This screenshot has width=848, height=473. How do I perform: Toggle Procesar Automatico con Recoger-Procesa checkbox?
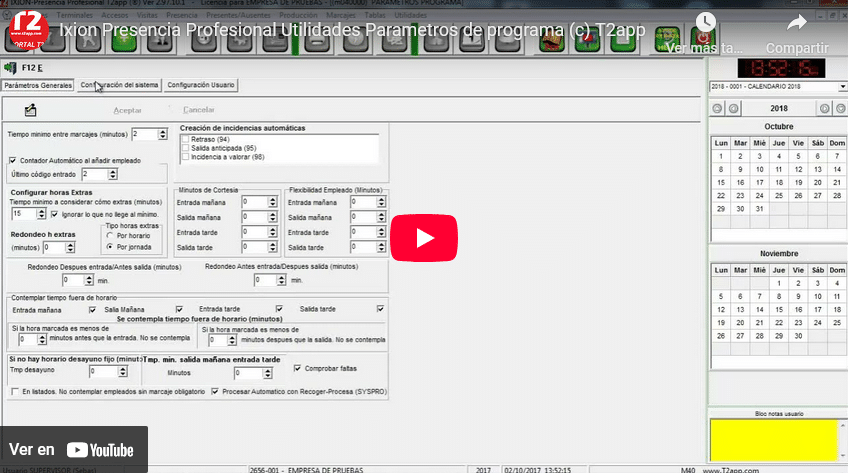click(215, 391)
